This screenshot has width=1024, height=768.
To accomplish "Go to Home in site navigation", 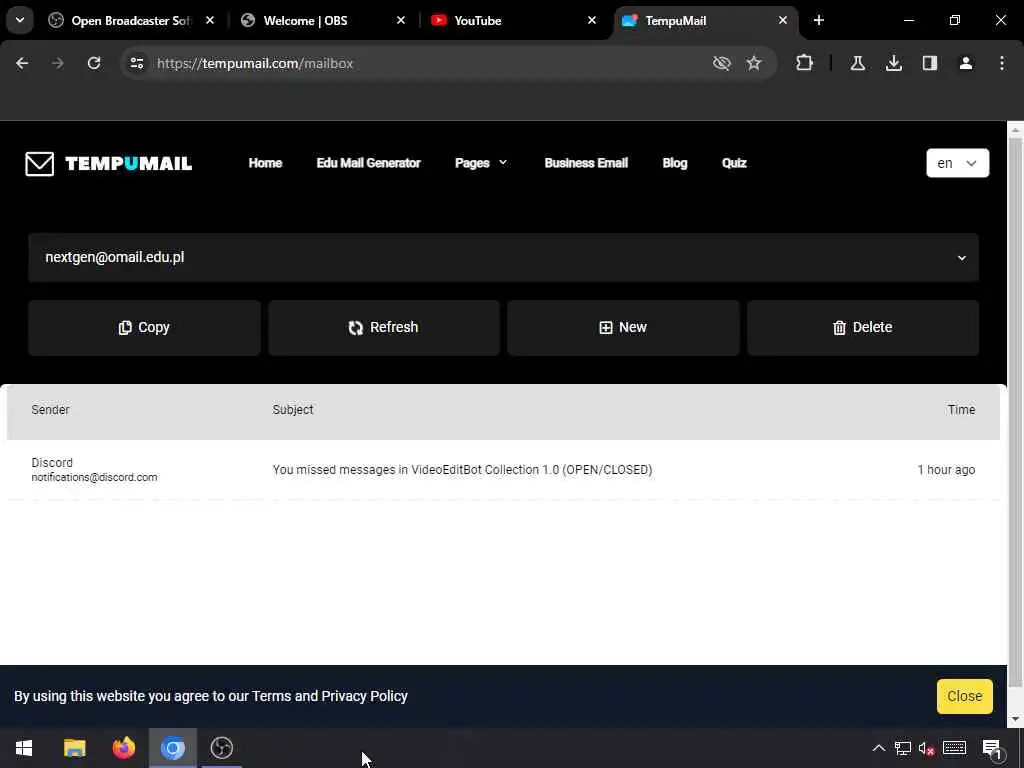I will (265, 163).
